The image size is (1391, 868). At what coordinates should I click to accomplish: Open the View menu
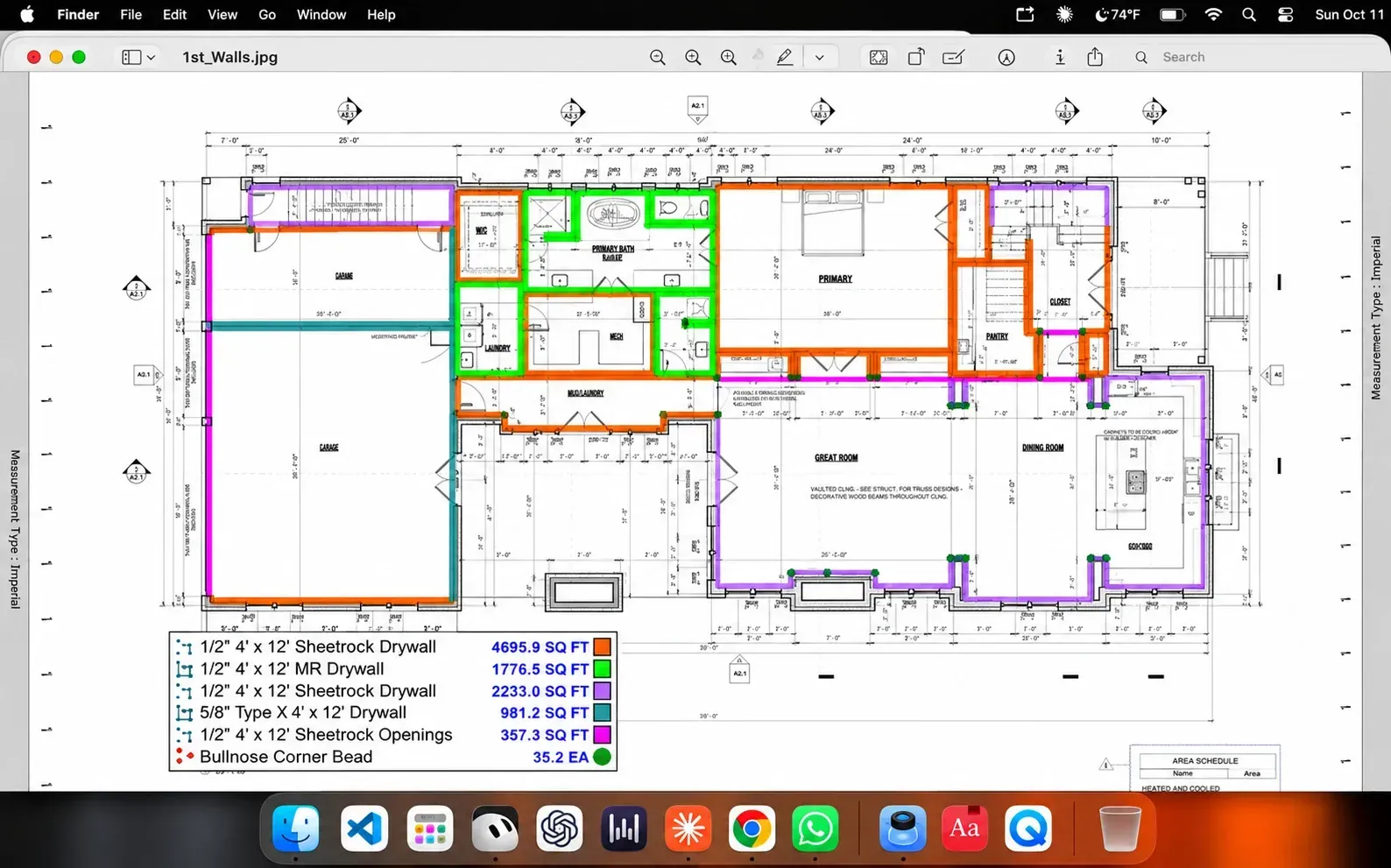coord(222,15)
